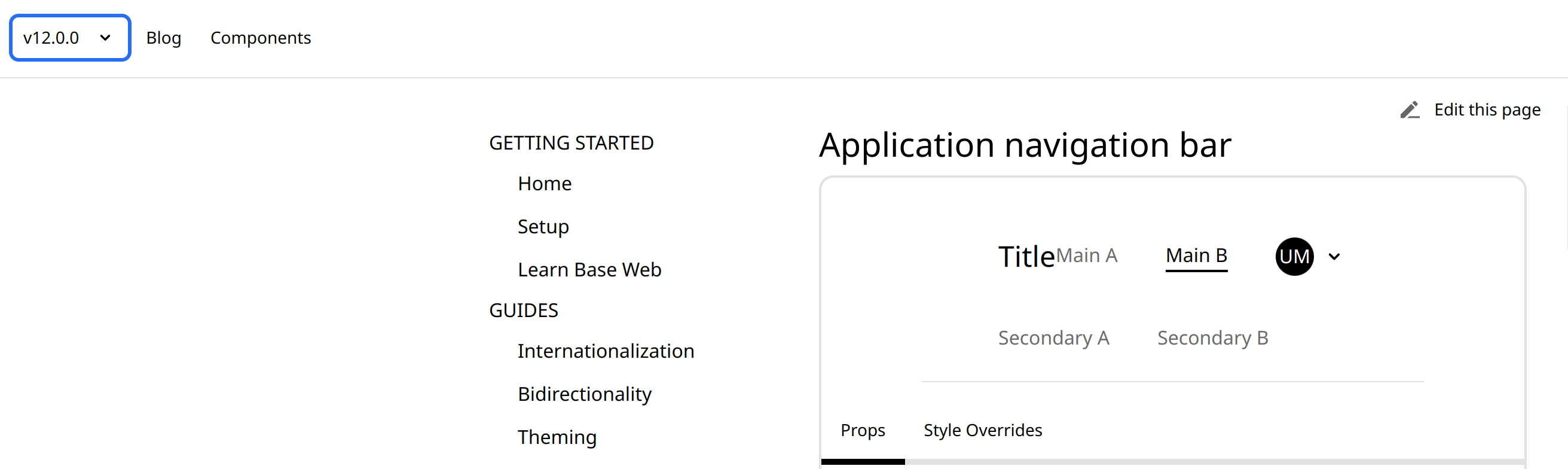
Task: Go to Learn Base Web
Action: click(589, 270)
